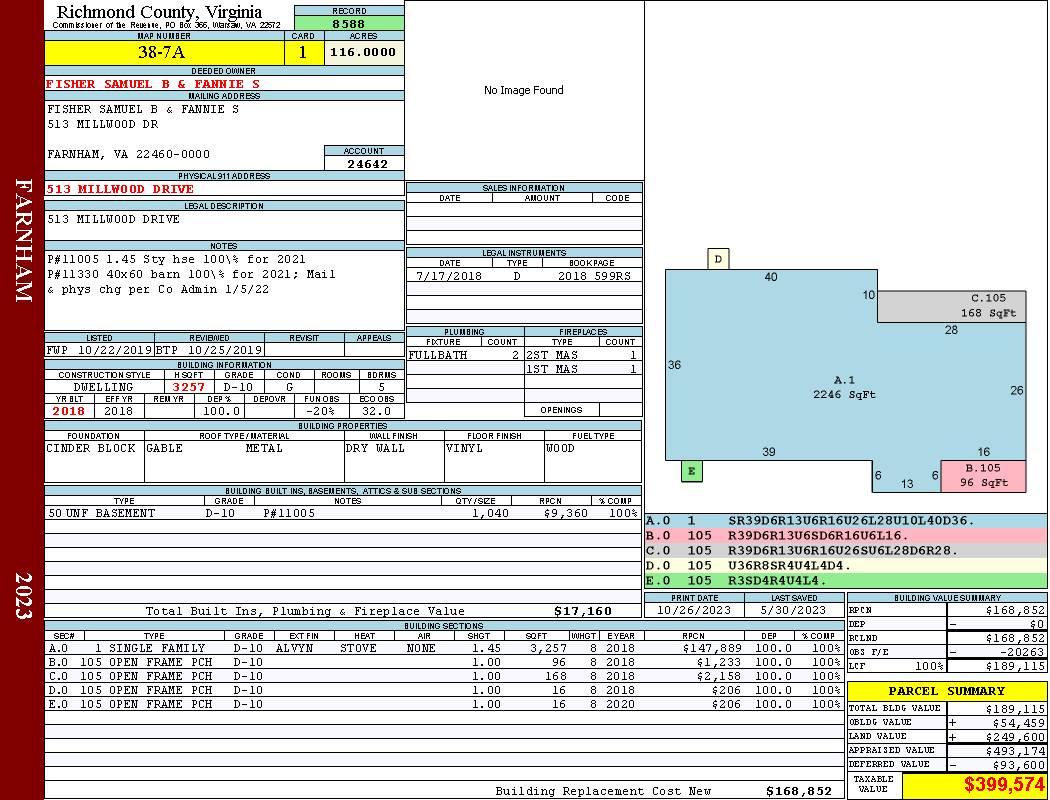Screen dimensions: 1050x800
Task: Click listed date FWP 10/22/2019
Action: click(x=99, y=349)
